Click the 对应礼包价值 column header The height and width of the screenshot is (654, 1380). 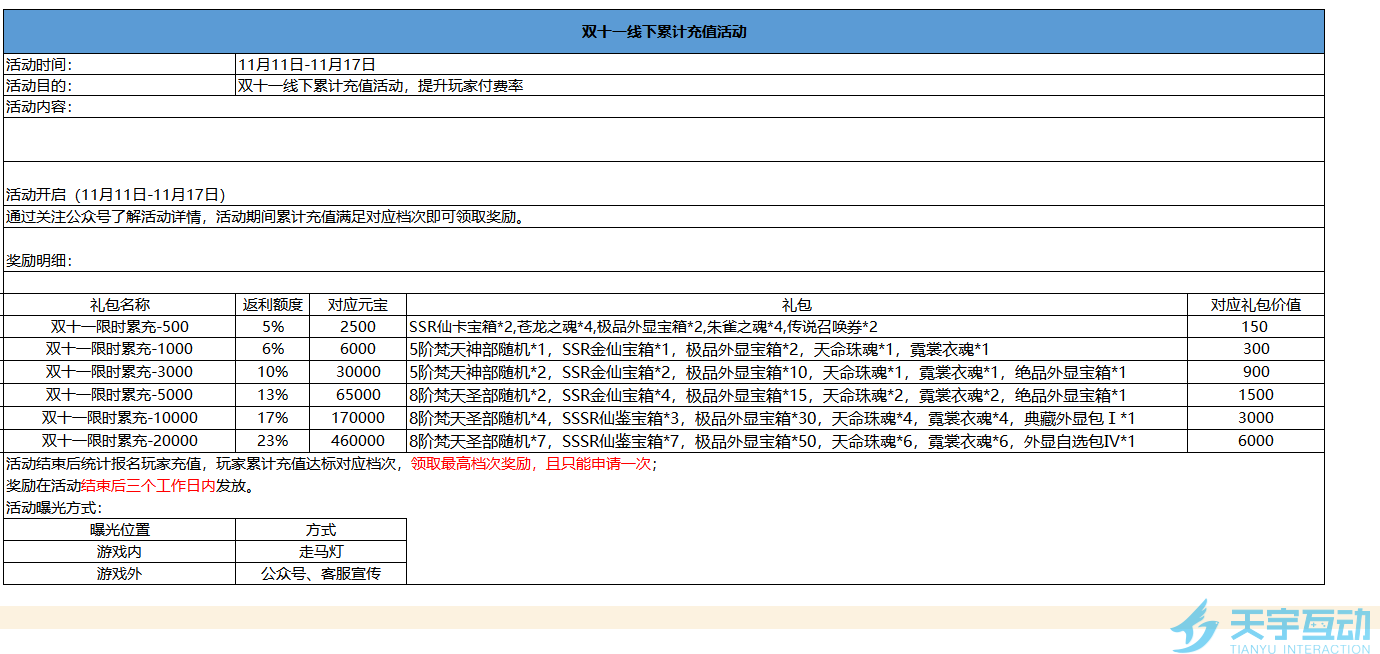1255,305
